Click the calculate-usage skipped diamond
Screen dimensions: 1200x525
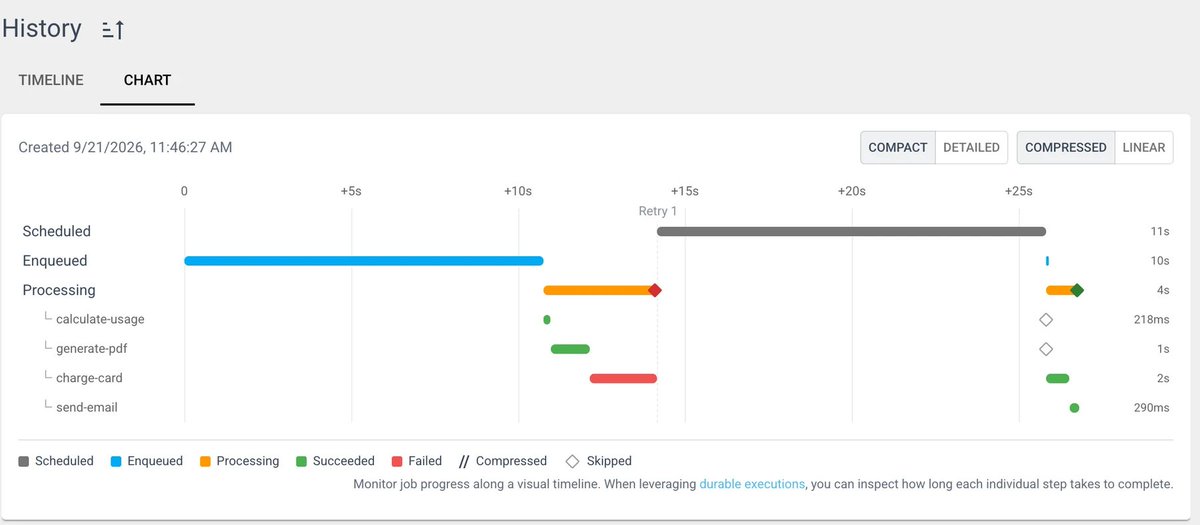pyautogui.click(x=1046, y=320)
